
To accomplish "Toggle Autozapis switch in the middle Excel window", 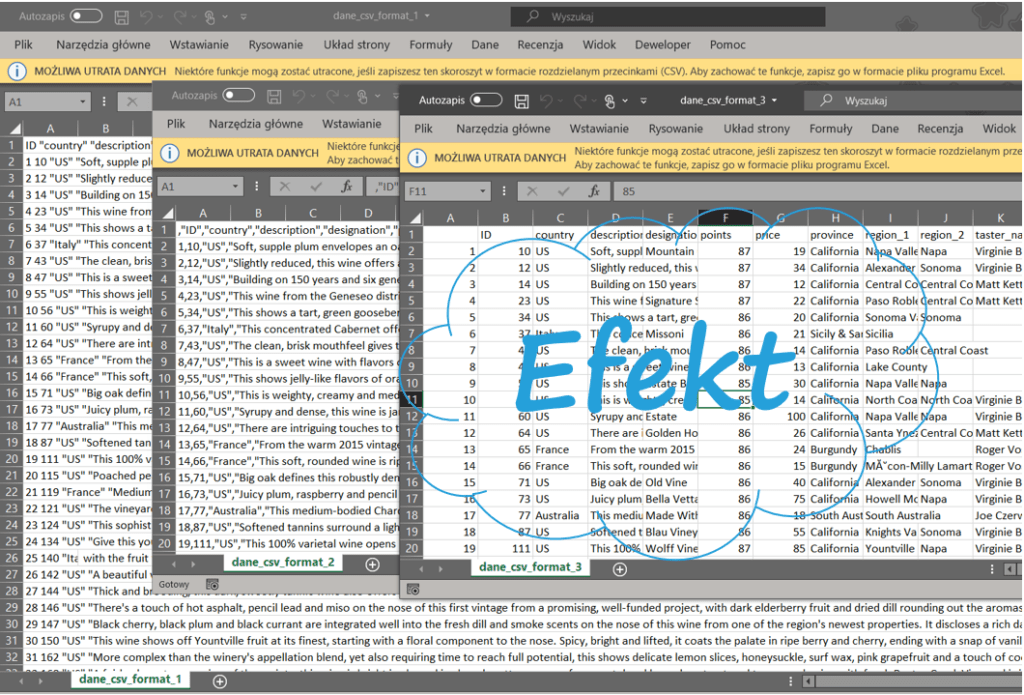I will click(x=239, y=95).
